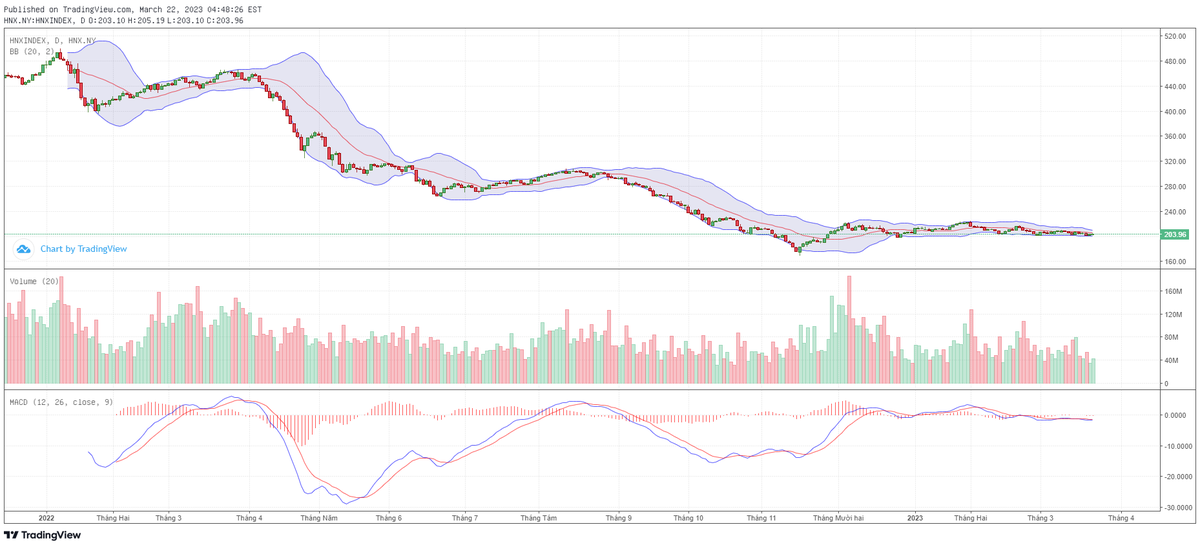
Task: Click the MACD (12, 26, close, 9) legend
Action: pyautogui.click(x=62, y=401)
